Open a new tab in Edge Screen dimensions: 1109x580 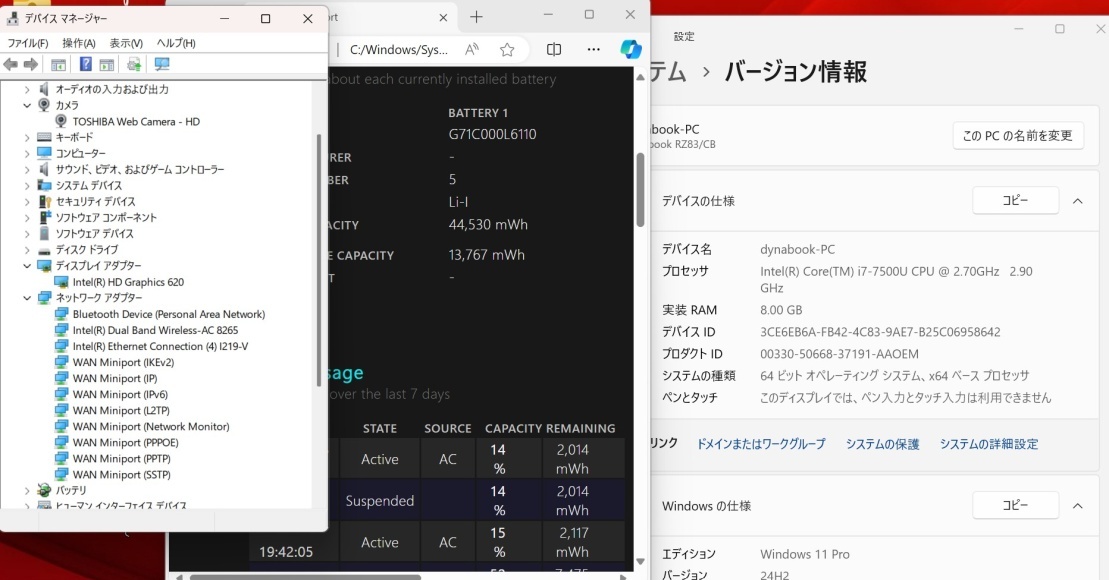point(476,16)
